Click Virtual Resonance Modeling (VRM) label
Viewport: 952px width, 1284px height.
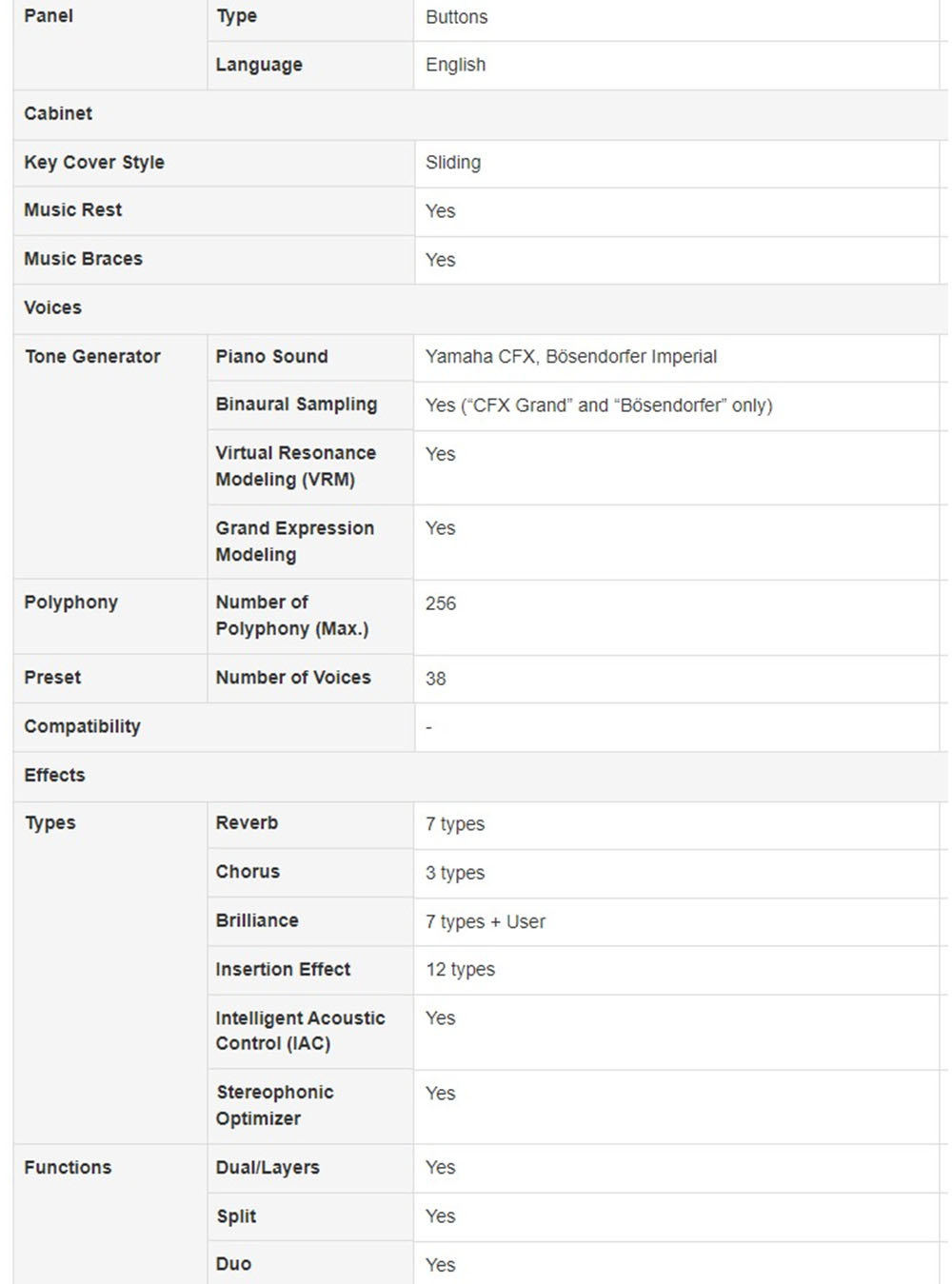tap(296, 466)
